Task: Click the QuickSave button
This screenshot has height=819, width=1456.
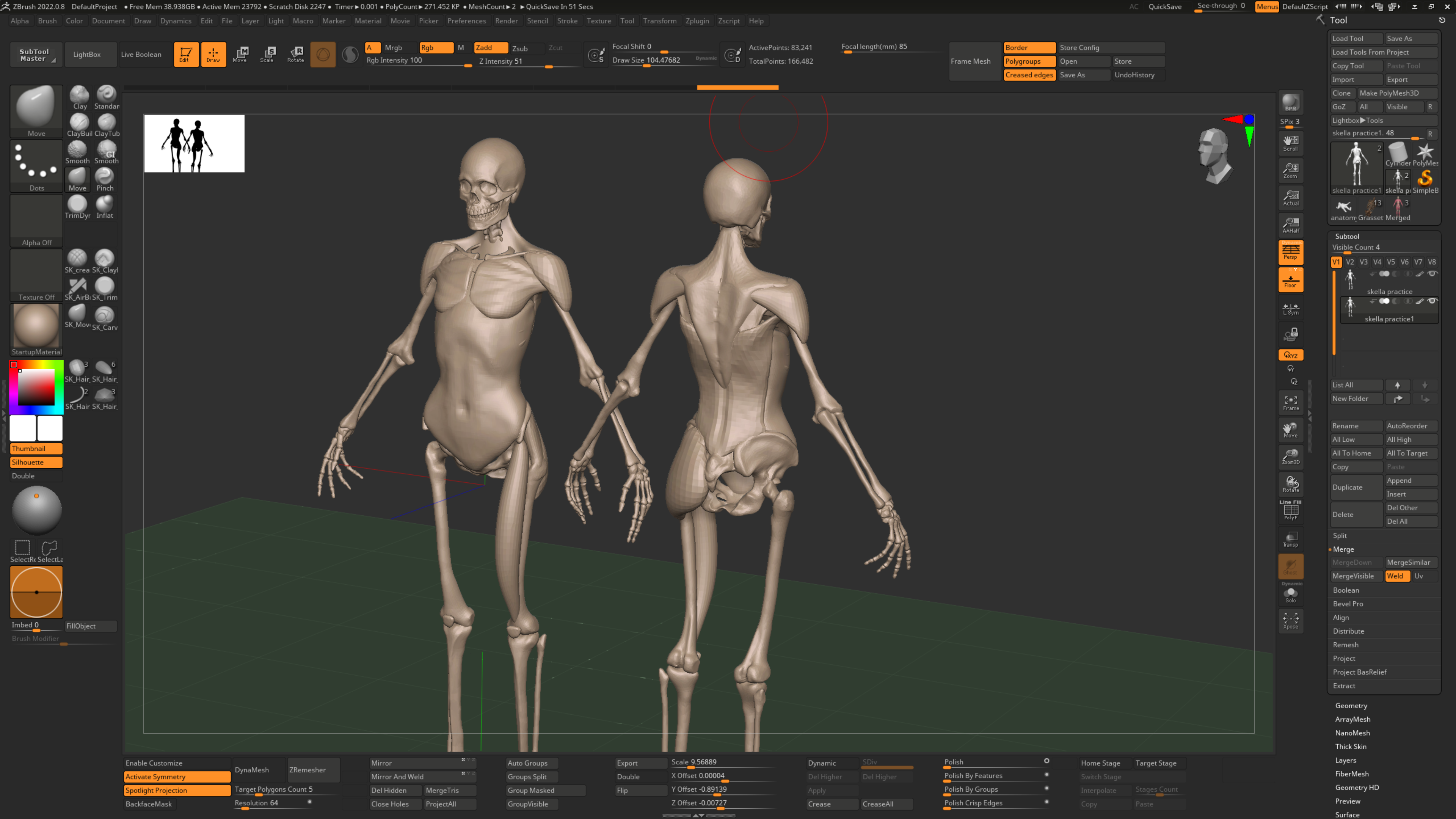Action: pos(1165,7)
